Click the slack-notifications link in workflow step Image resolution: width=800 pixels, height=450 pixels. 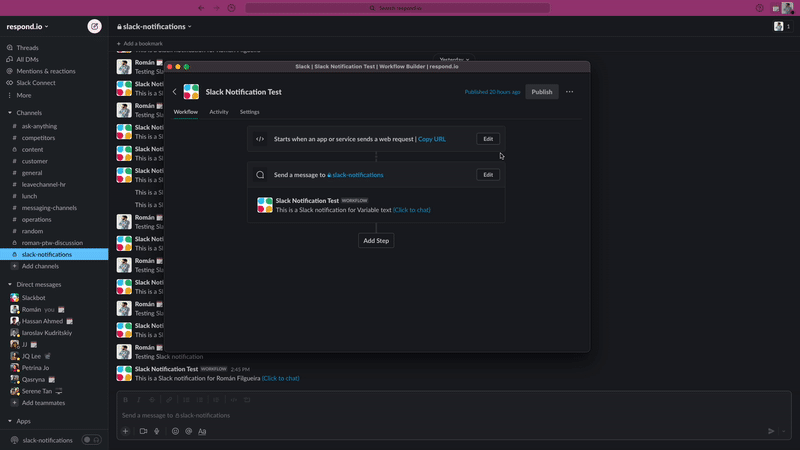click(355, 174)
